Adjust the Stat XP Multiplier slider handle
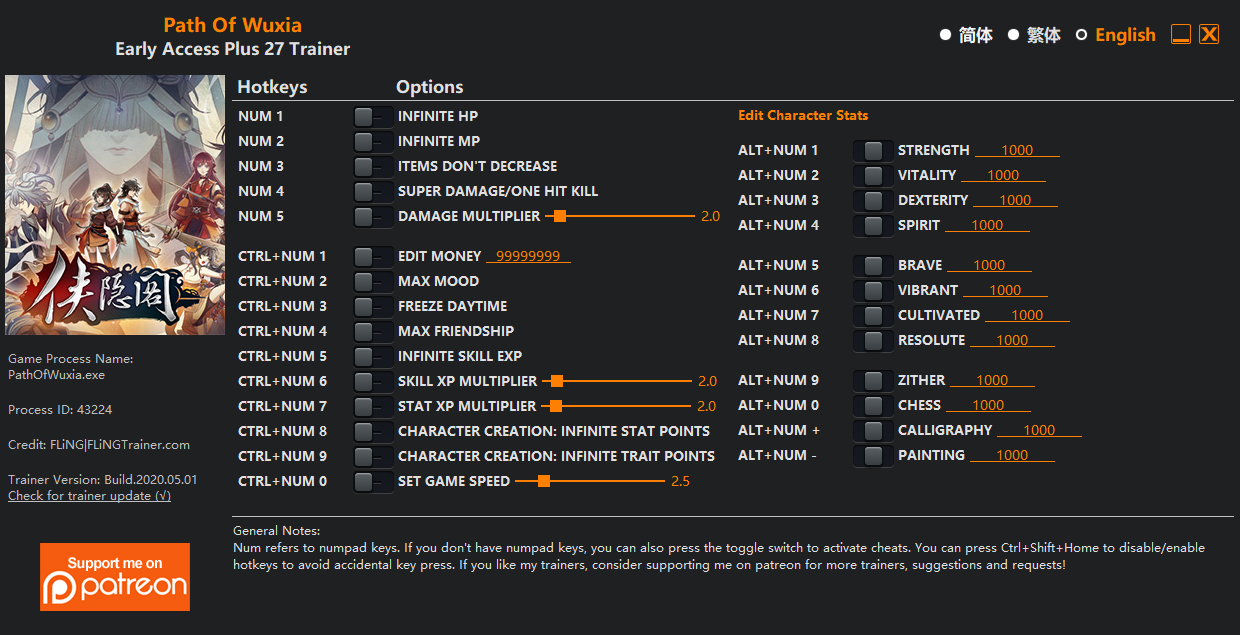The height and width of the screenshot is (635, 1240). 556,406
